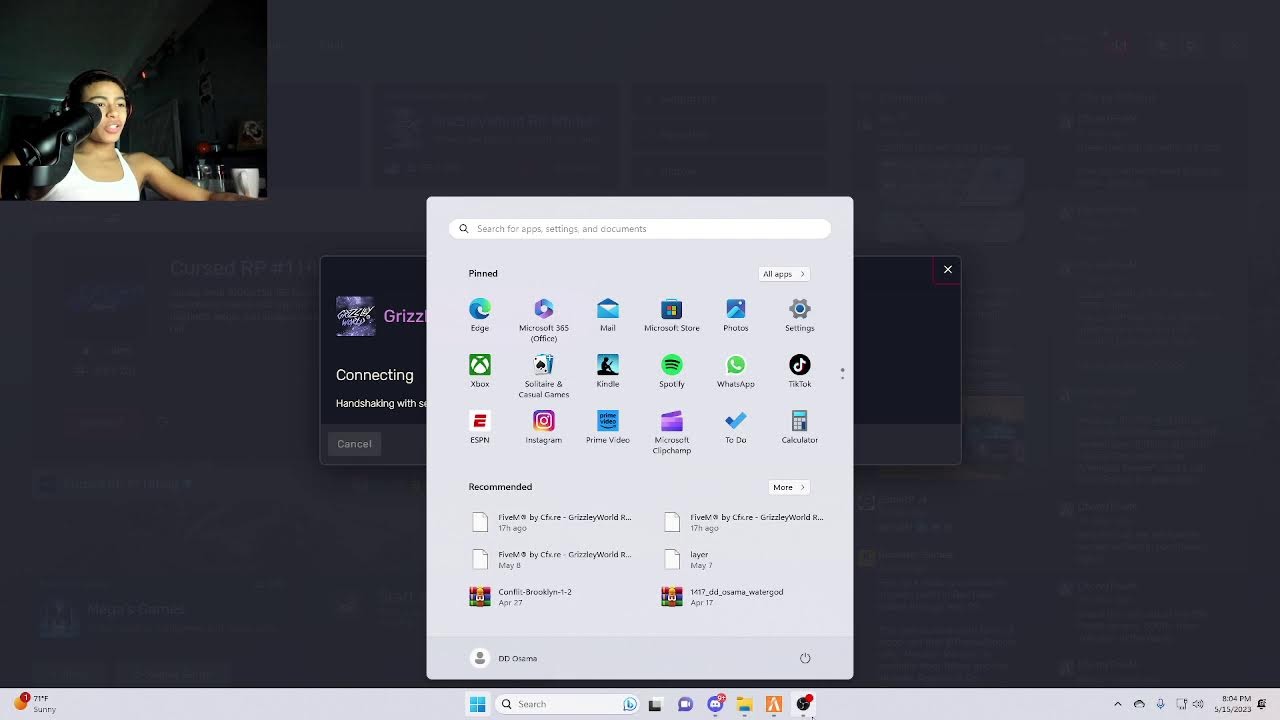Open the DD Osama user account menu
Screen dimensions: 1280x720
505,658
